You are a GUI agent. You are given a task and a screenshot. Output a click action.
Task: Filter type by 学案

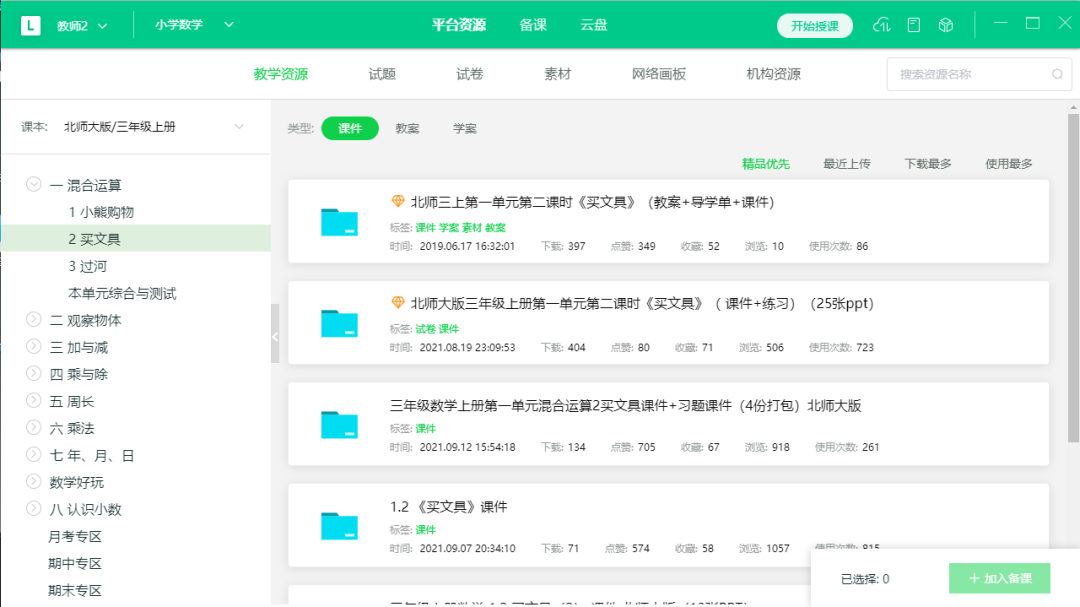(x=465, y=128)
